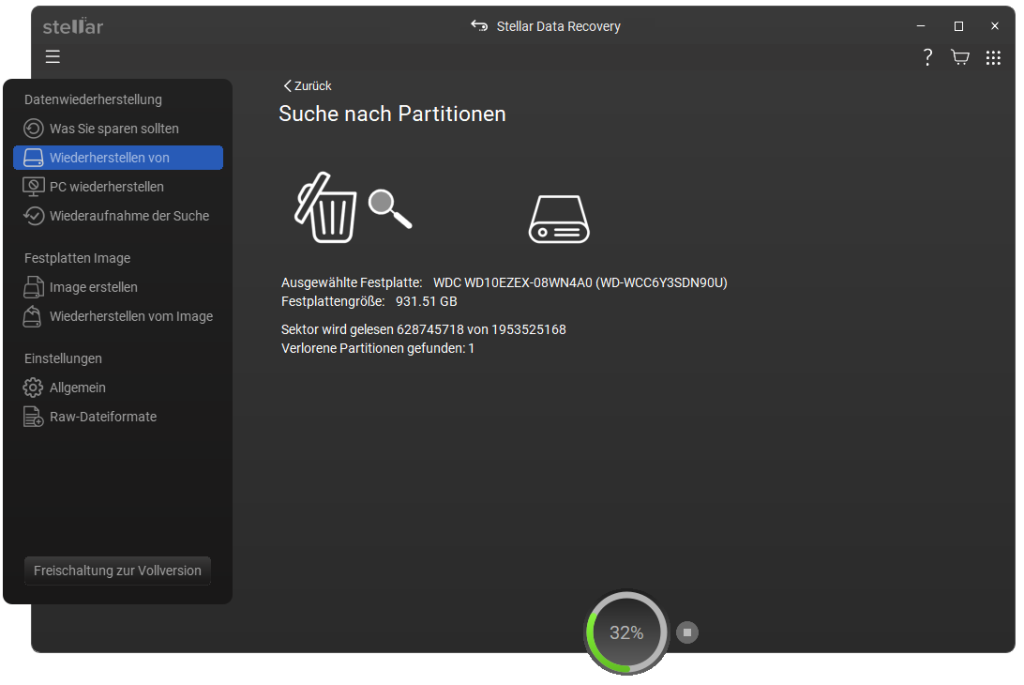
Task: Open Raw-Dateiformate settings
Action: (103, 417)
